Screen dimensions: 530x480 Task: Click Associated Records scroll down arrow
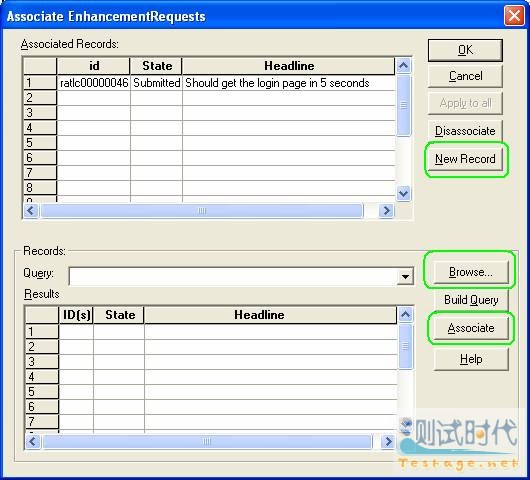point(404,194)
